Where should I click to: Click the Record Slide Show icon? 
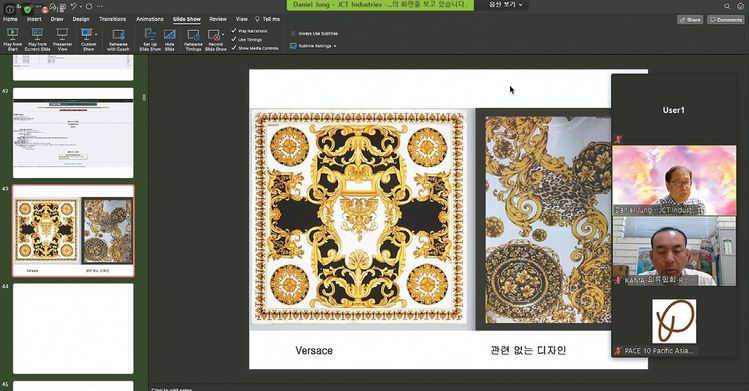tap(214, 35)
